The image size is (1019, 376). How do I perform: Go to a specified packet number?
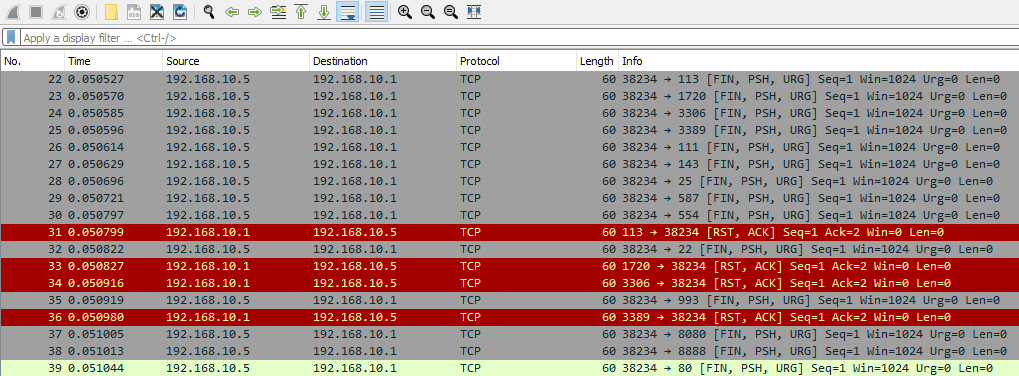click(x=278, y=12)
